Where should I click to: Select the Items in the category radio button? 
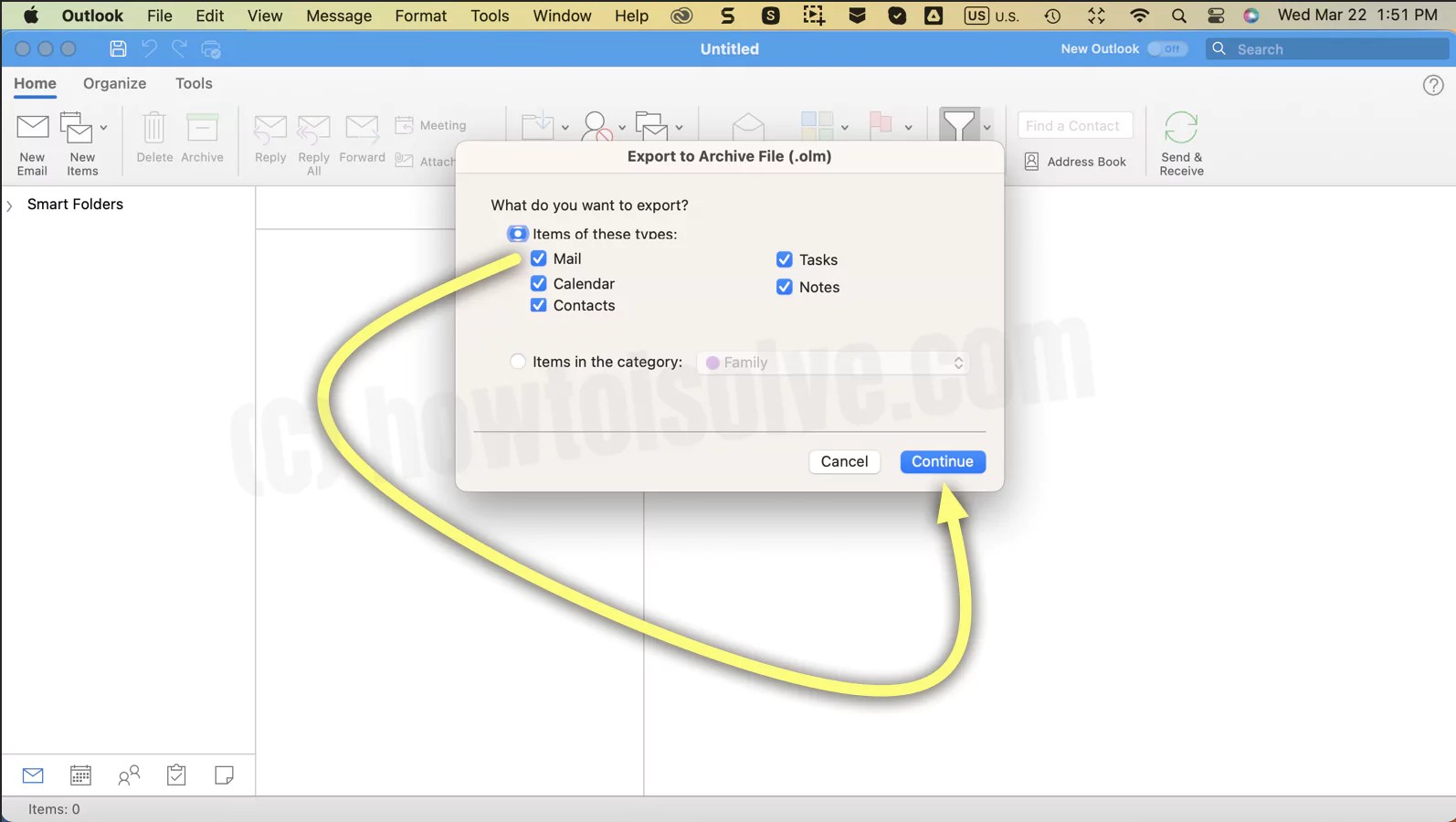tap(518, 362)
